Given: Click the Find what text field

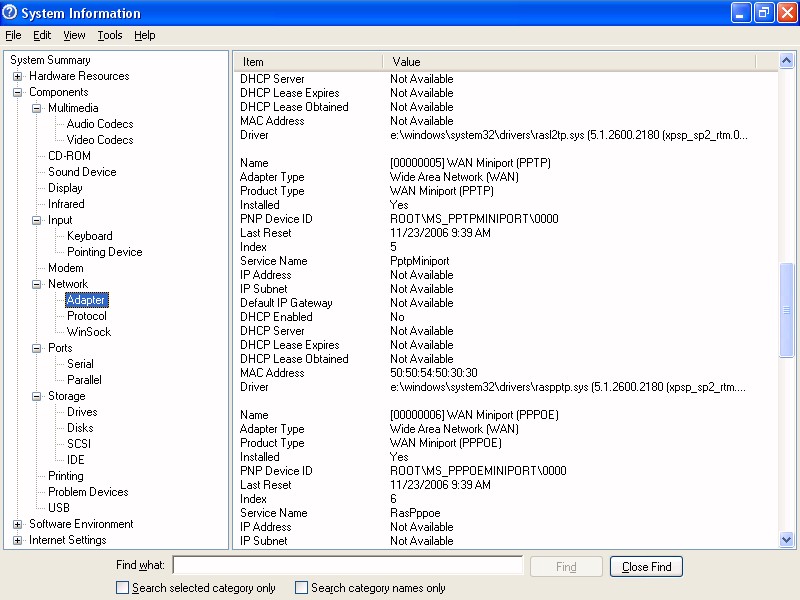Looking at the screenshot, I should click(x=347, y=566).
